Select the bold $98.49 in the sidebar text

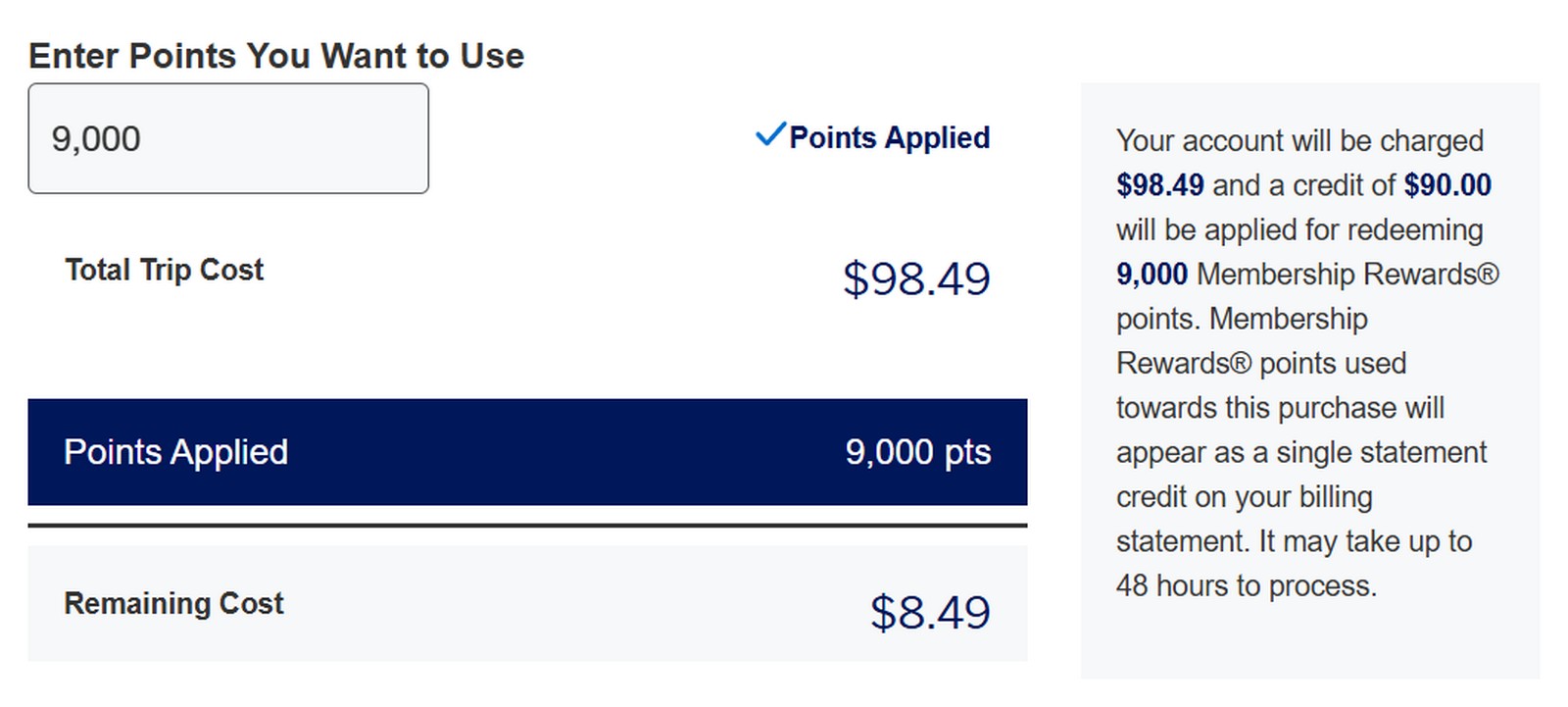tap(1160, 184)
